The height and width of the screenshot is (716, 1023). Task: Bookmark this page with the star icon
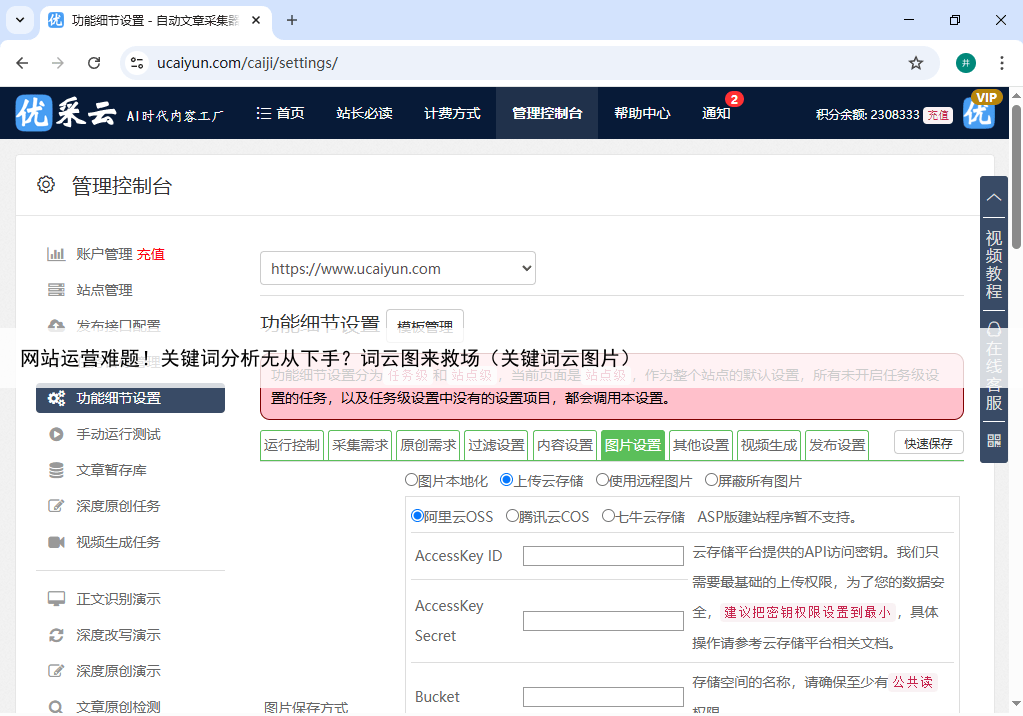coord(915,63)
